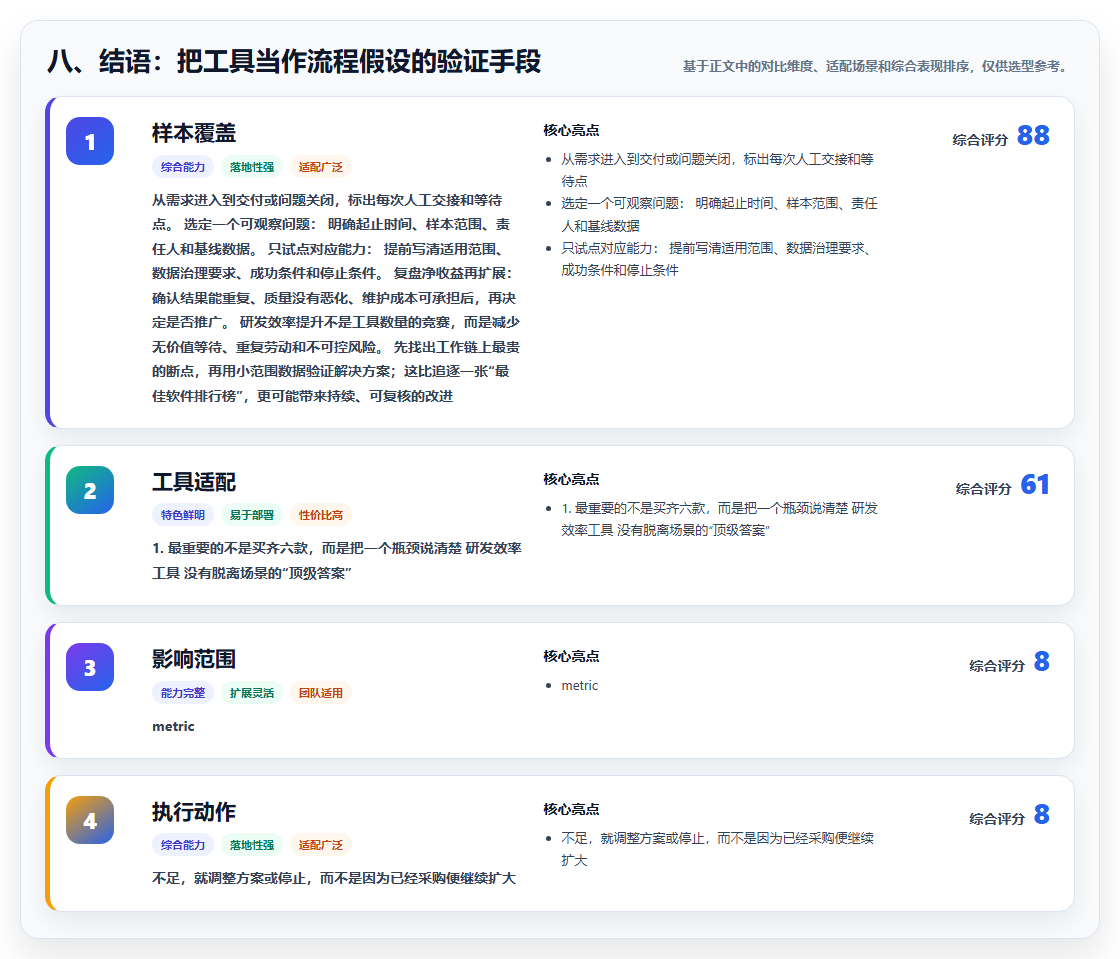Screen dimensions: 1120x959
Task: Click 核心亮点 heading in 工具适配 card
Action: pos(571,479)
